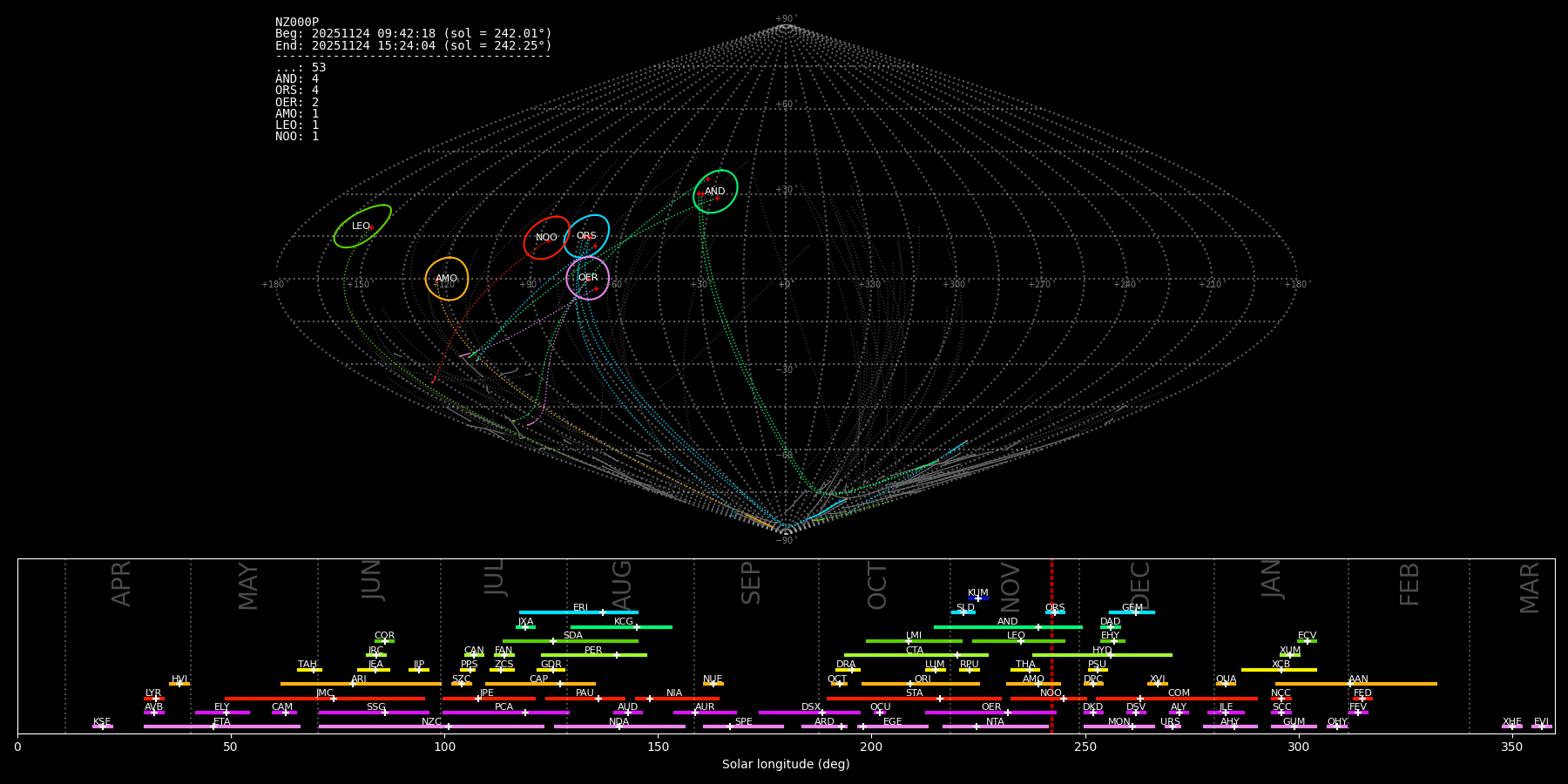The image size is (1568, 784).
Task: Select the AND radiant ellipse in the sky map
Action: point(715,192)
